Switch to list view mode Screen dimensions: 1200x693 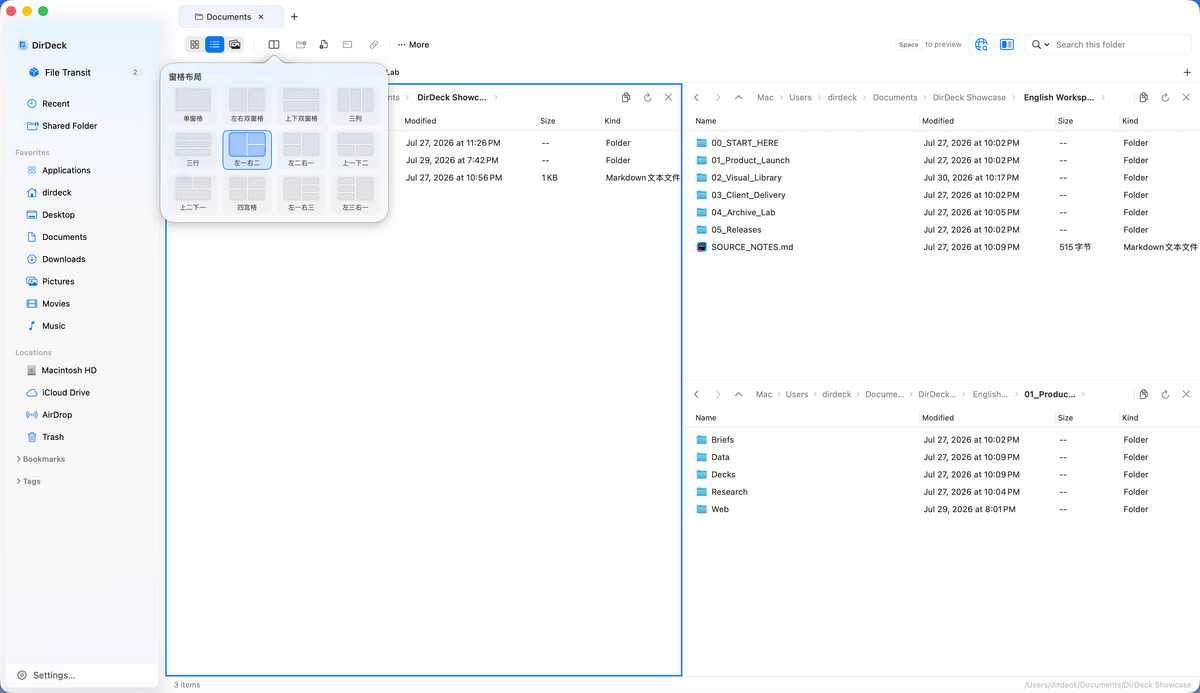214,45
